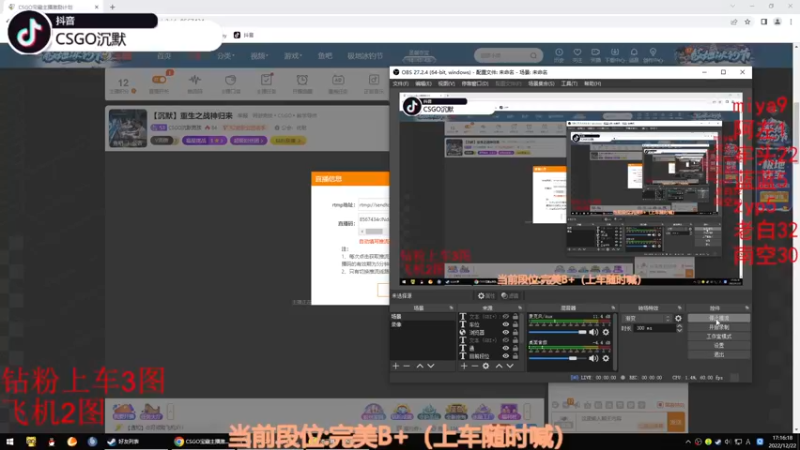Viewport: 800px width, 450px height.
Task: Open the 帮助(H) menu in OBS
Action: coord(592,84)
